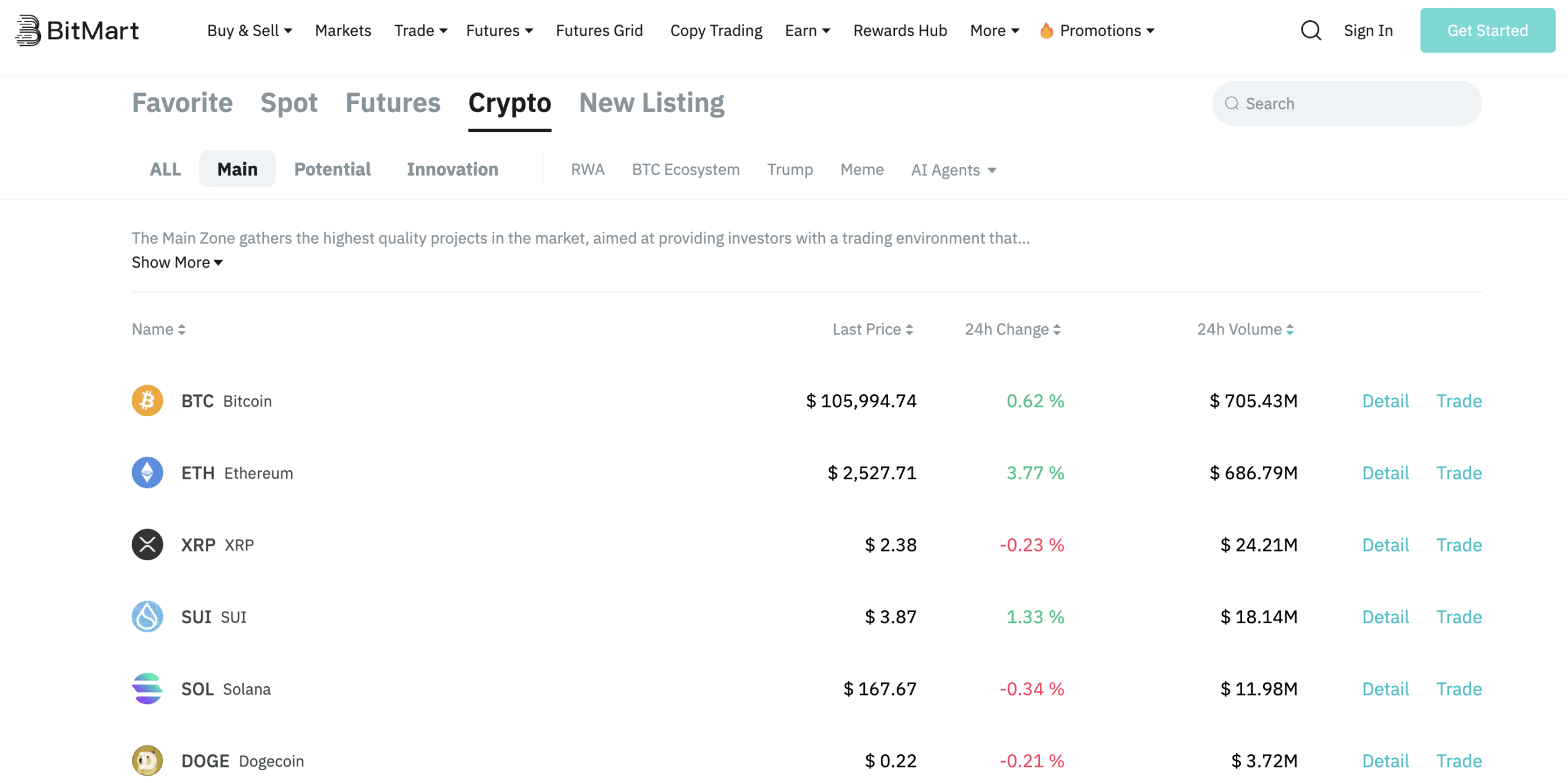This screenshot has height=783, width=1568.
Task: Click the Dogecoin coin icon
Action: coord(147,761)
